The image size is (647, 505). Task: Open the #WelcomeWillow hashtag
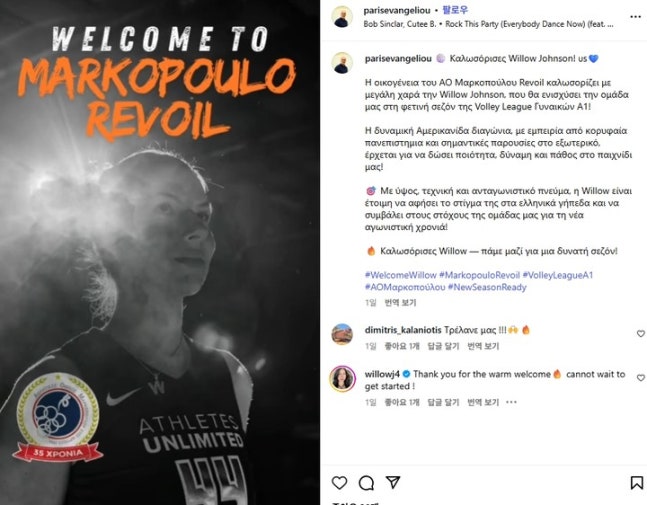click(400, 275)
